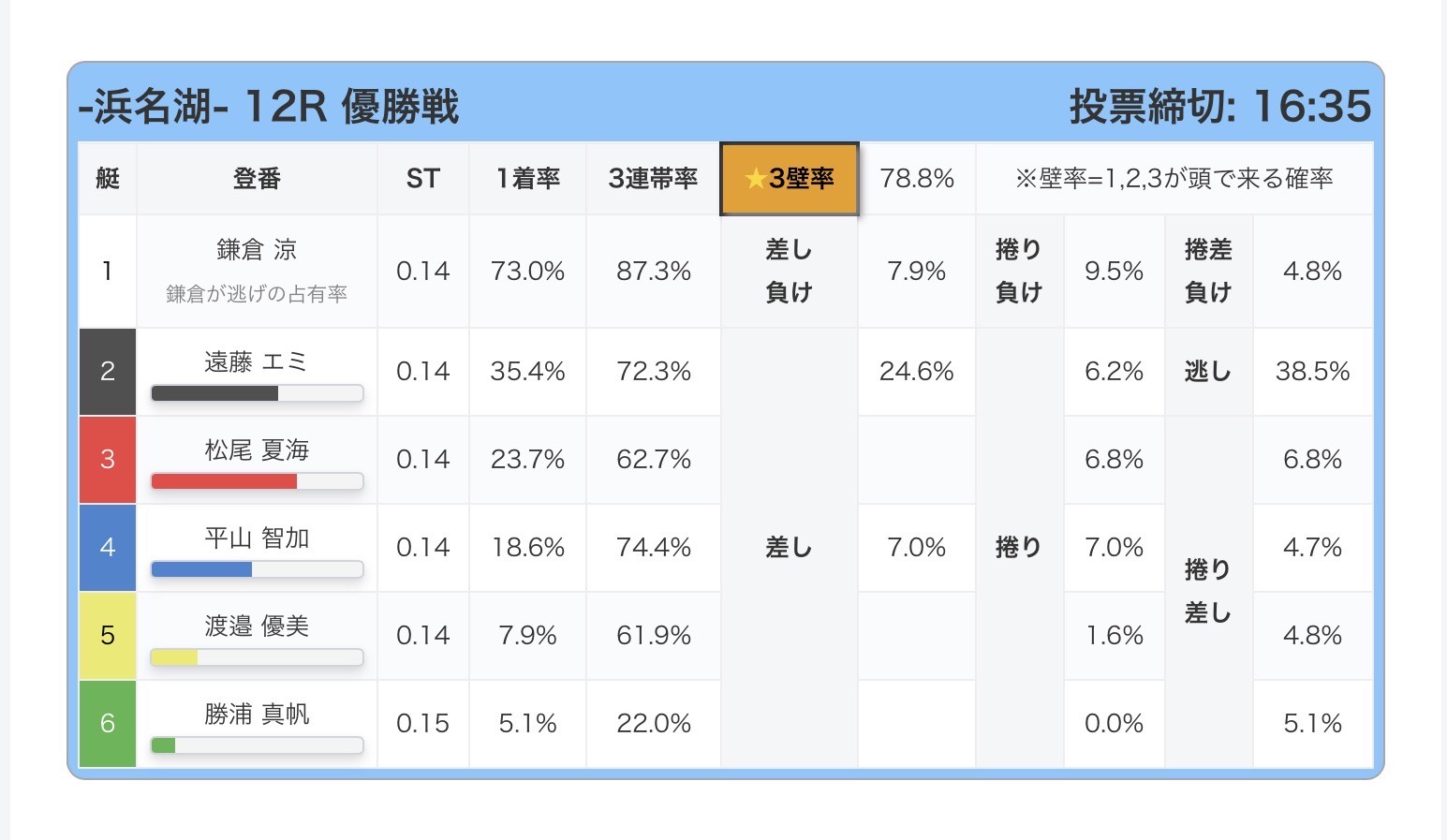Click the 1着率 column header
This screenshot has height=840, width=1447.
tap(527, 178)
